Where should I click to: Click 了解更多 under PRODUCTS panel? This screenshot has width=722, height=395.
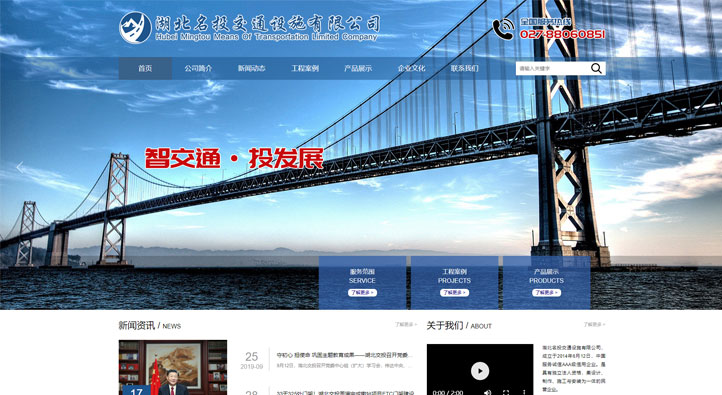(547, 292)
